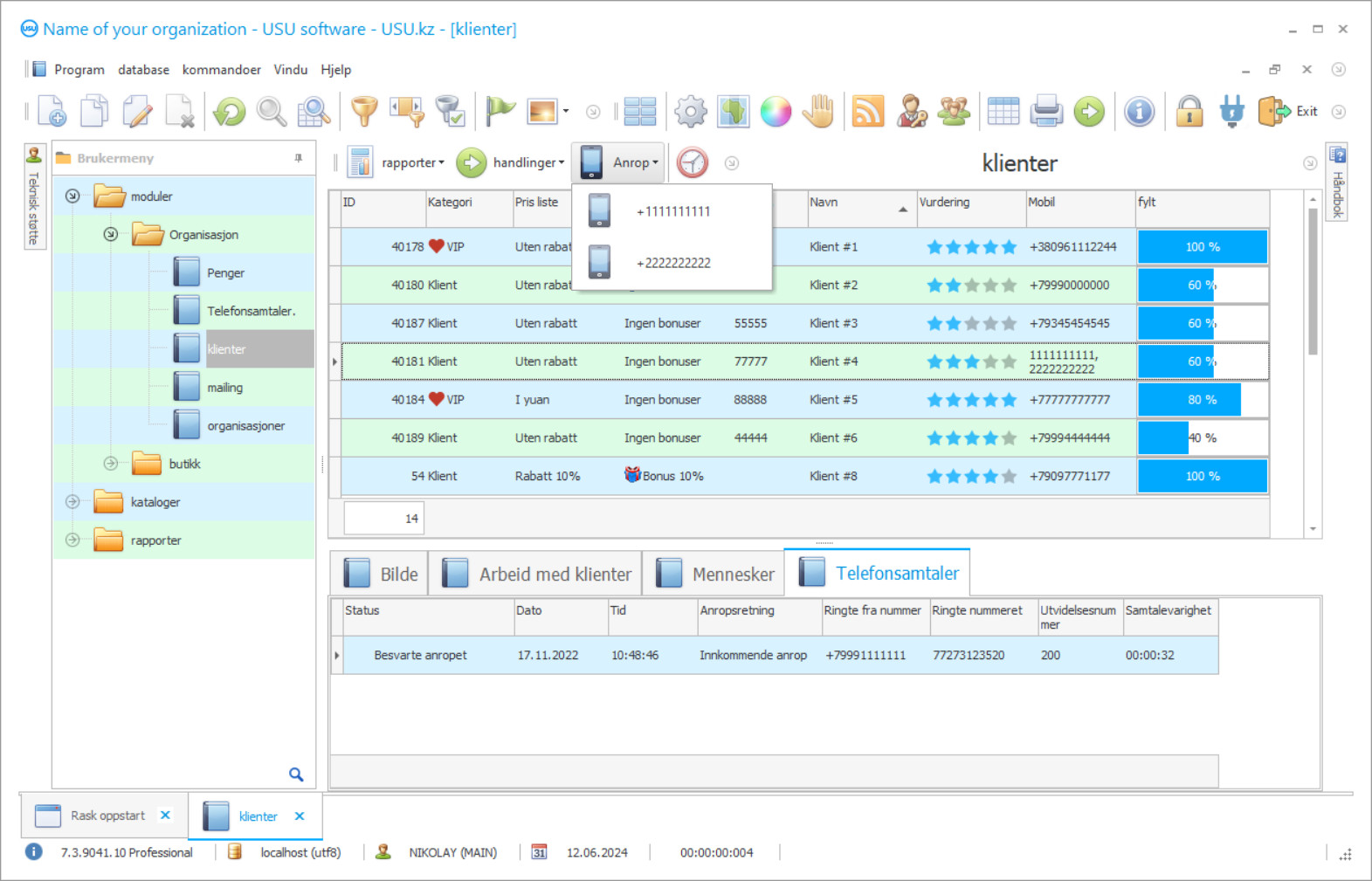Click the green arrow export icon

click(x=1089, y=112)
